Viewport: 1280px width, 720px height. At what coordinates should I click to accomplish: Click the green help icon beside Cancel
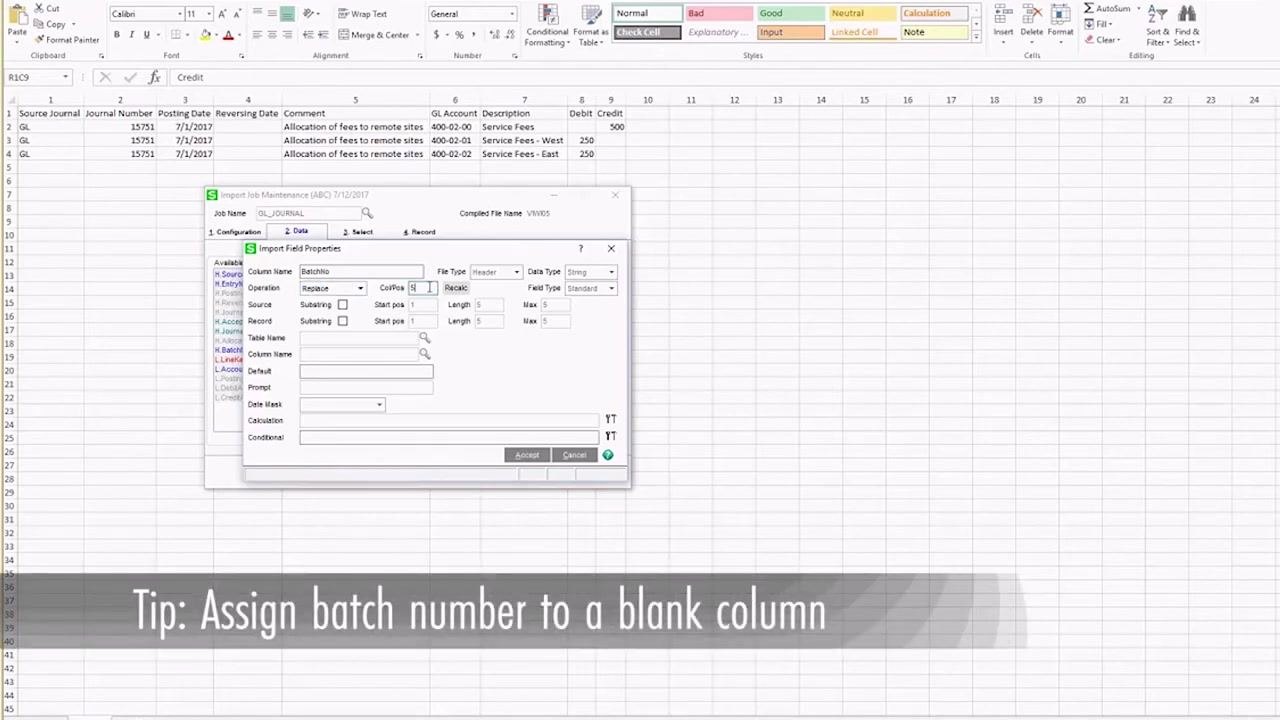[607, 455]
